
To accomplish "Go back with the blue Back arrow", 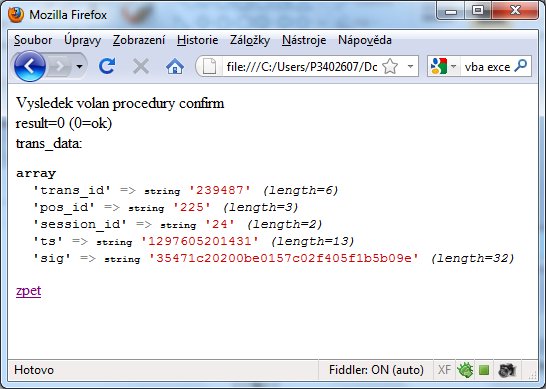I will 30,66.
